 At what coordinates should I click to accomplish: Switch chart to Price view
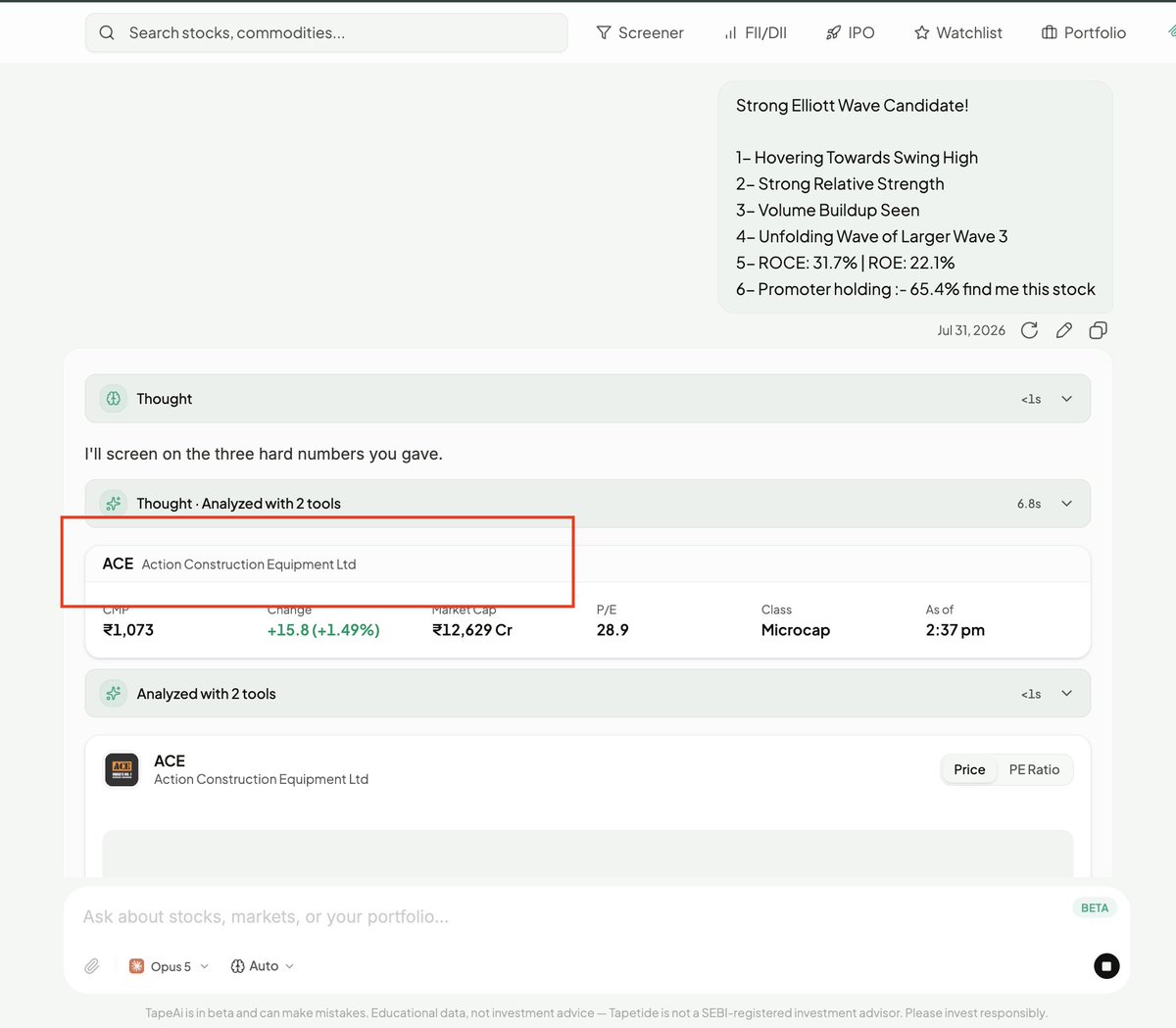969,769
